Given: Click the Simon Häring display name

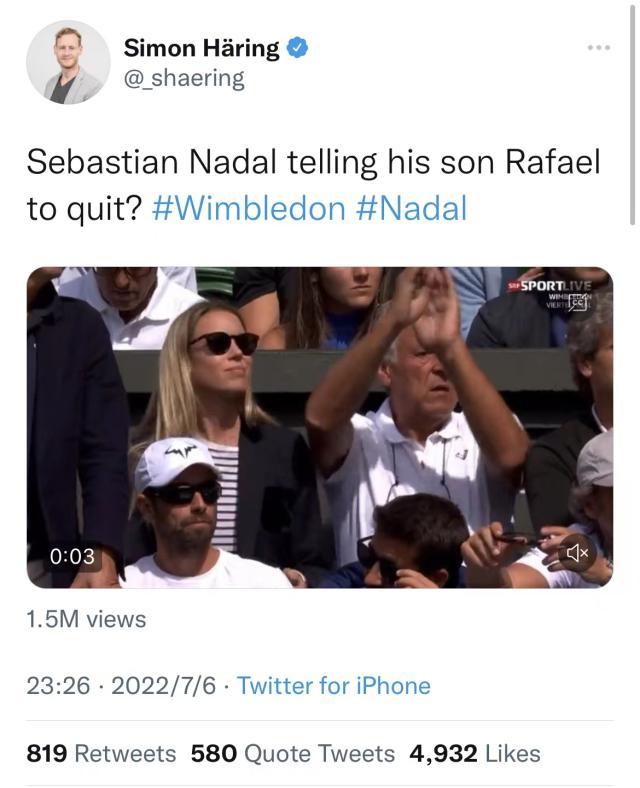Looking at the screenshot, I should 203,47.
